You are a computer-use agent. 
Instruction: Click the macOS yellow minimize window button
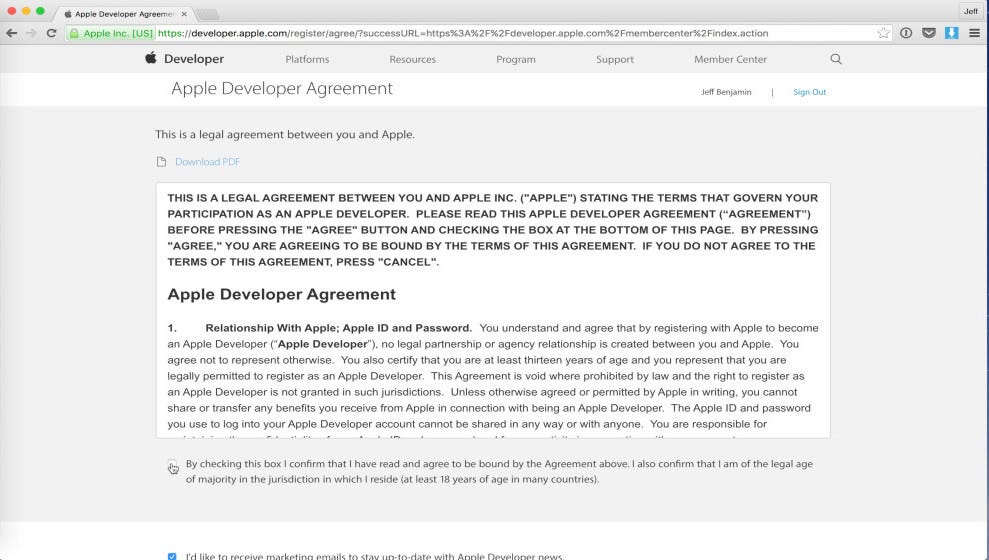coord(26,11)
